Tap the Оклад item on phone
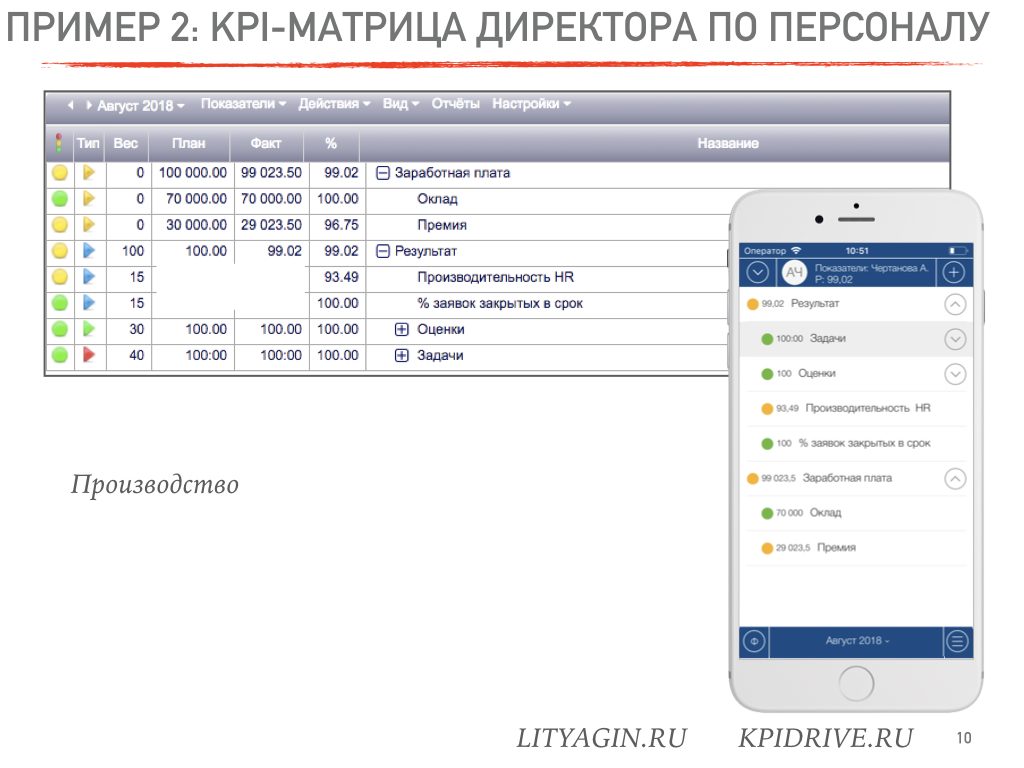Viewport: 1024px width, 768px height. click(x=856, y=513)
